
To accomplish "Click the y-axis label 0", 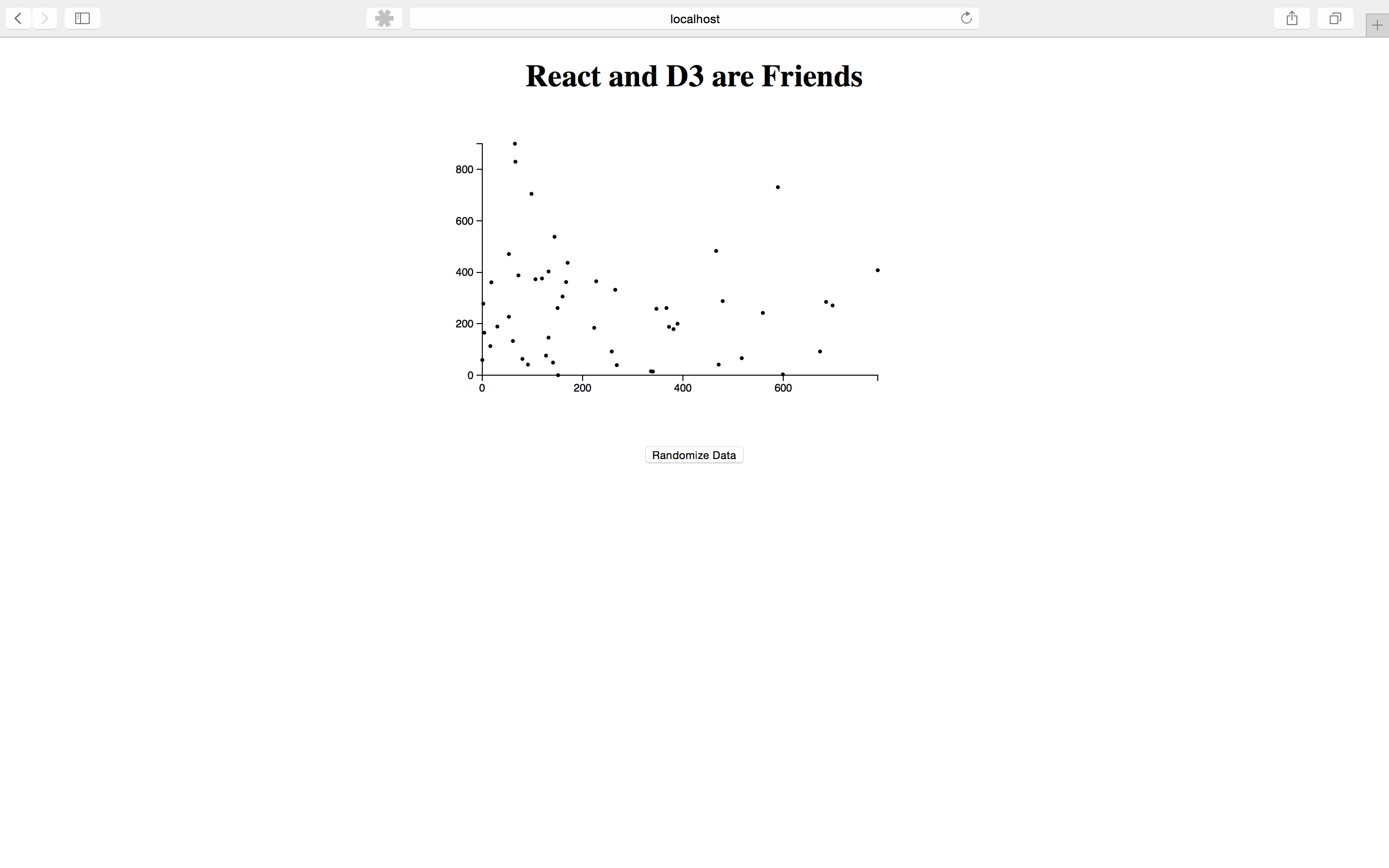I will (471, 375).
